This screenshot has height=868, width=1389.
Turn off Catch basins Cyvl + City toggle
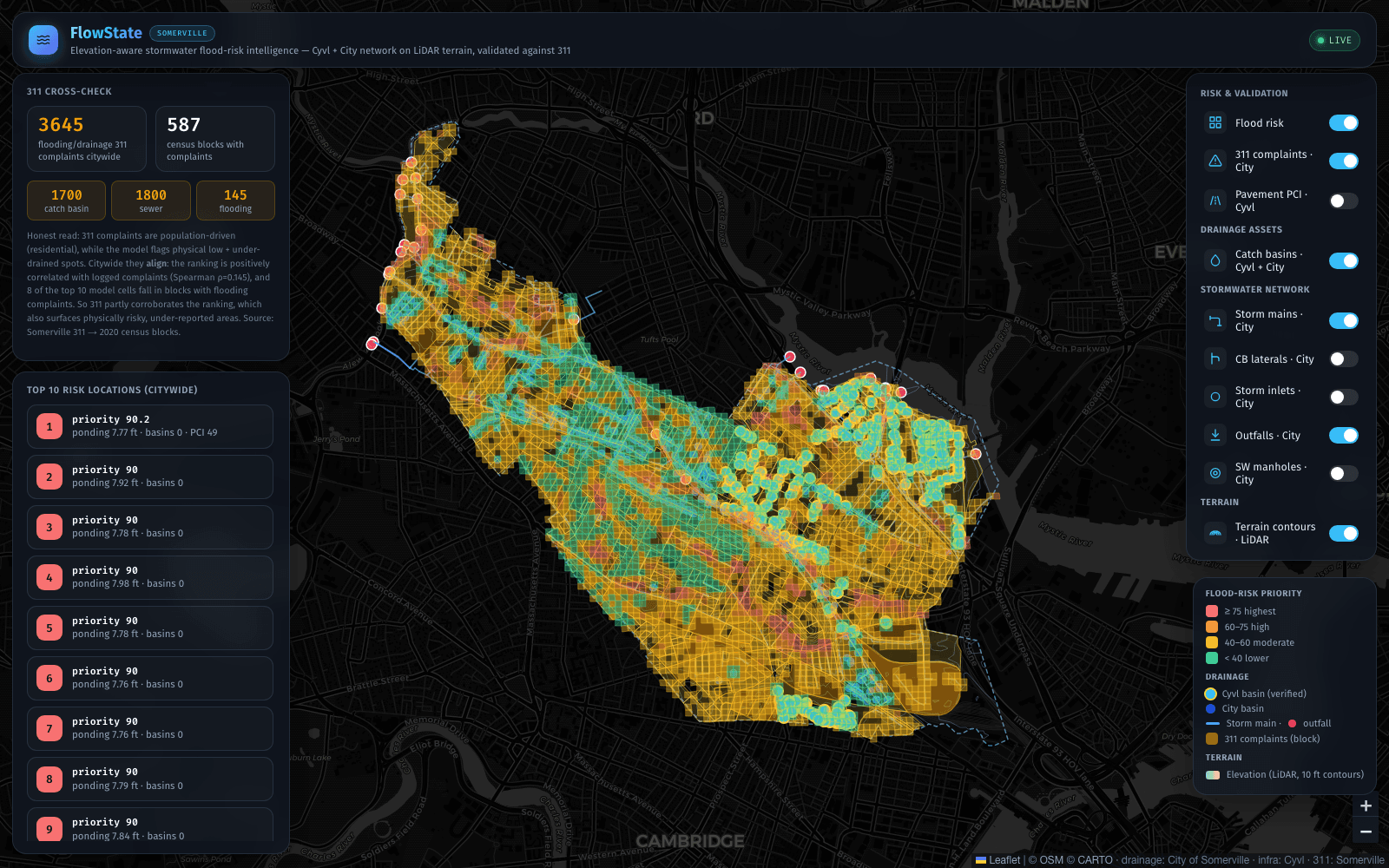coord(1344,260)
